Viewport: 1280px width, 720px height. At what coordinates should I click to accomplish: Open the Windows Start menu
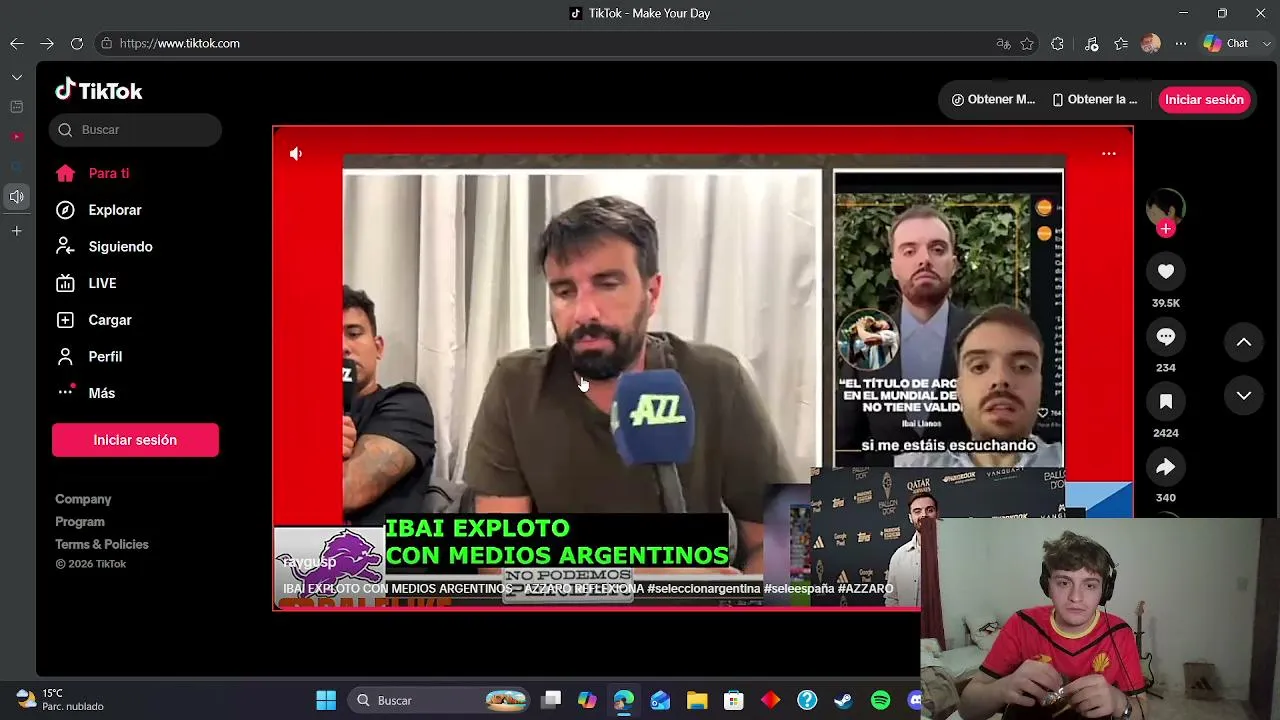(x=326, y=700)
